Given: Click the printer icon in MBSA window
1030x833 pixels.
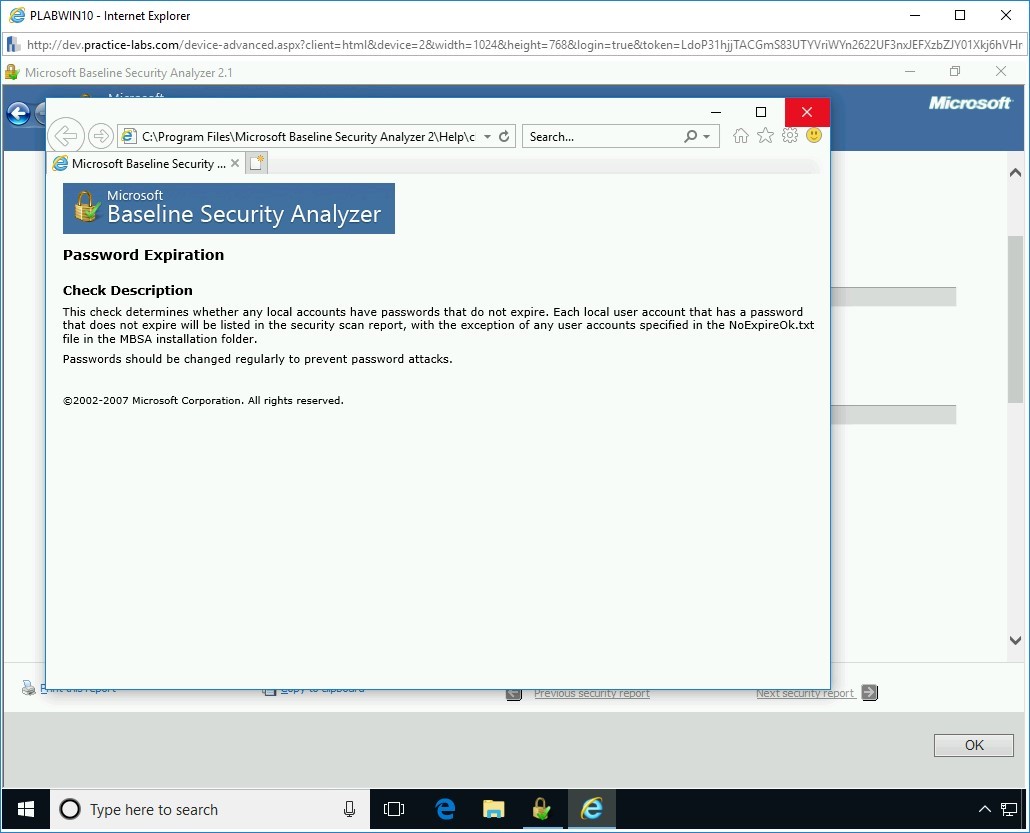Looking at the screenshot, I should click(x=29, y=688).
